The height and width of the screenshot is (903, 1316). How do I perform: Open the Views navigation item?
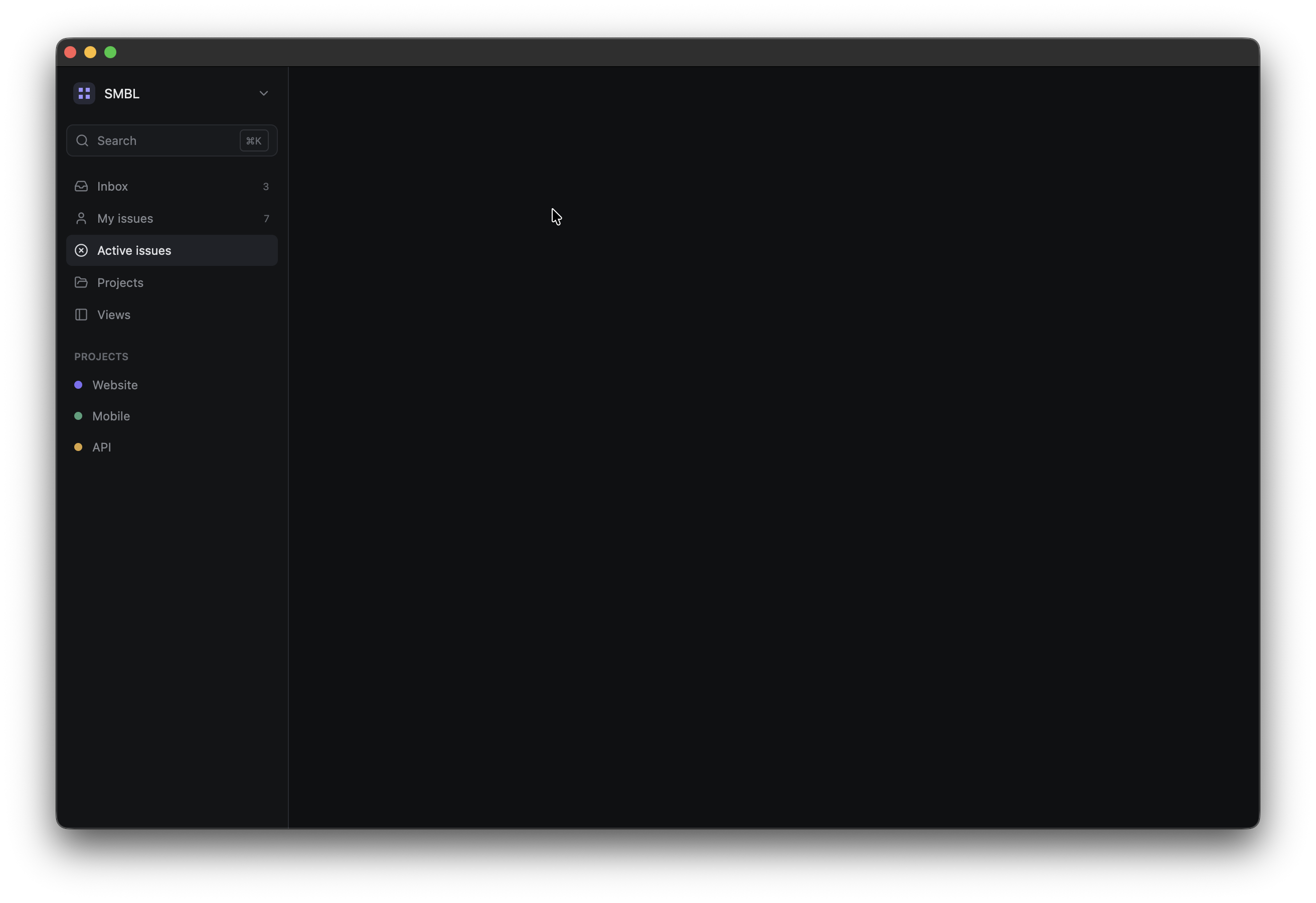[172, 315]
